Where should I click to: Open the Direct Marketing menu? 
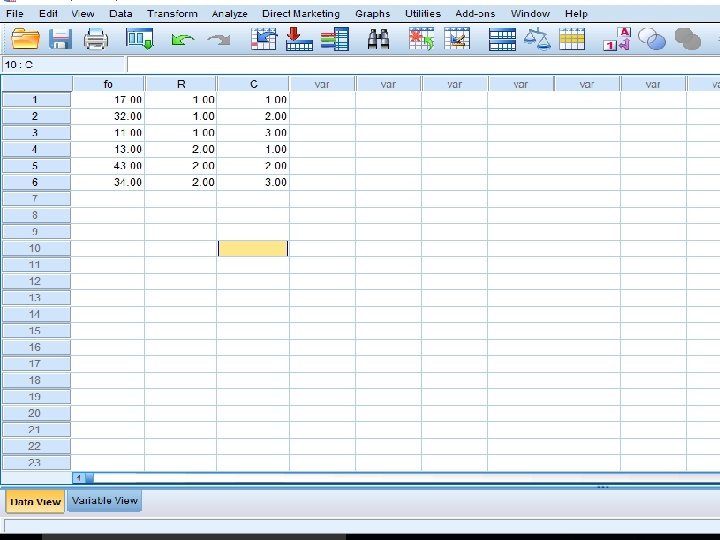tap(301, 14)
